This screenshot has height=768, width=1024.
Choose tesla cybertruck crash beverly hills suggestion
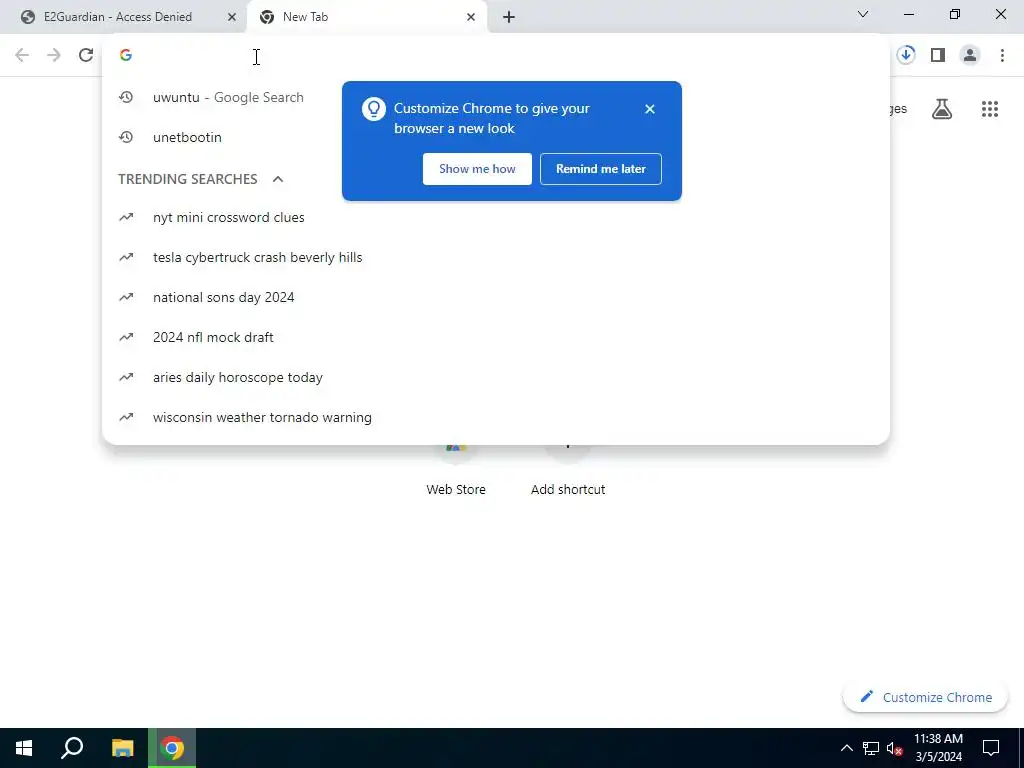(496, 257)
